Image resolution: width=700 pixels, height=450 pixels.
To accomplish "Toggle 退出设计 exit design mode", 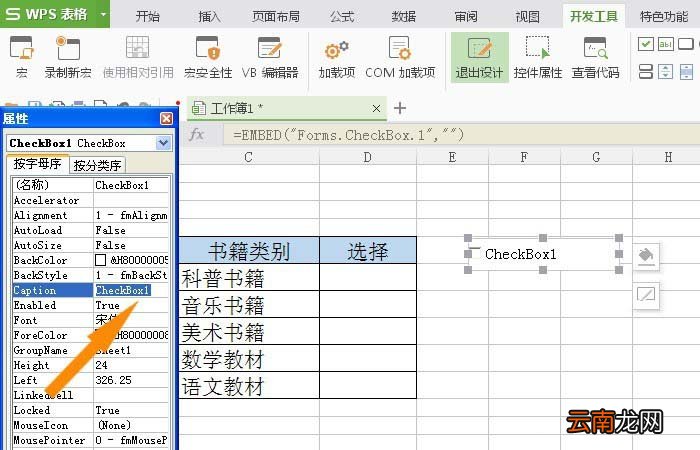I will pos(479,57).
